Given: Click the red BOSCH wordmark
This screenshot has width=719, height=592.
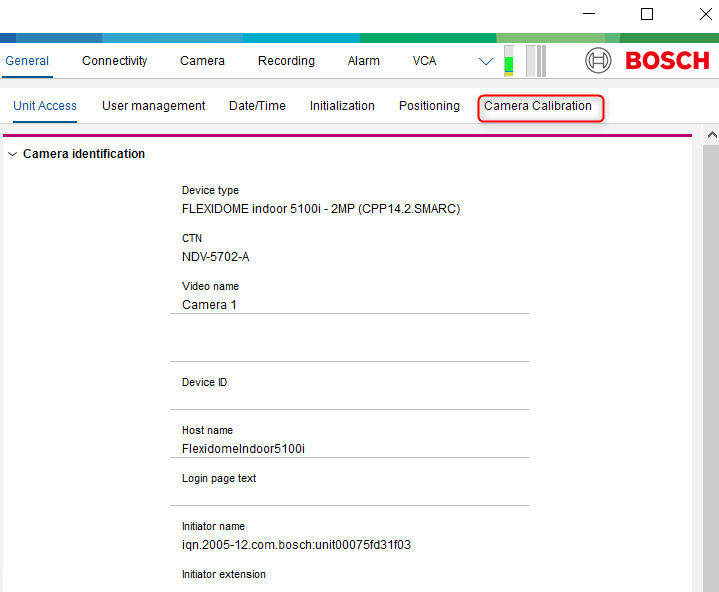Looking at the screenshot, I should tap(667, 61).
